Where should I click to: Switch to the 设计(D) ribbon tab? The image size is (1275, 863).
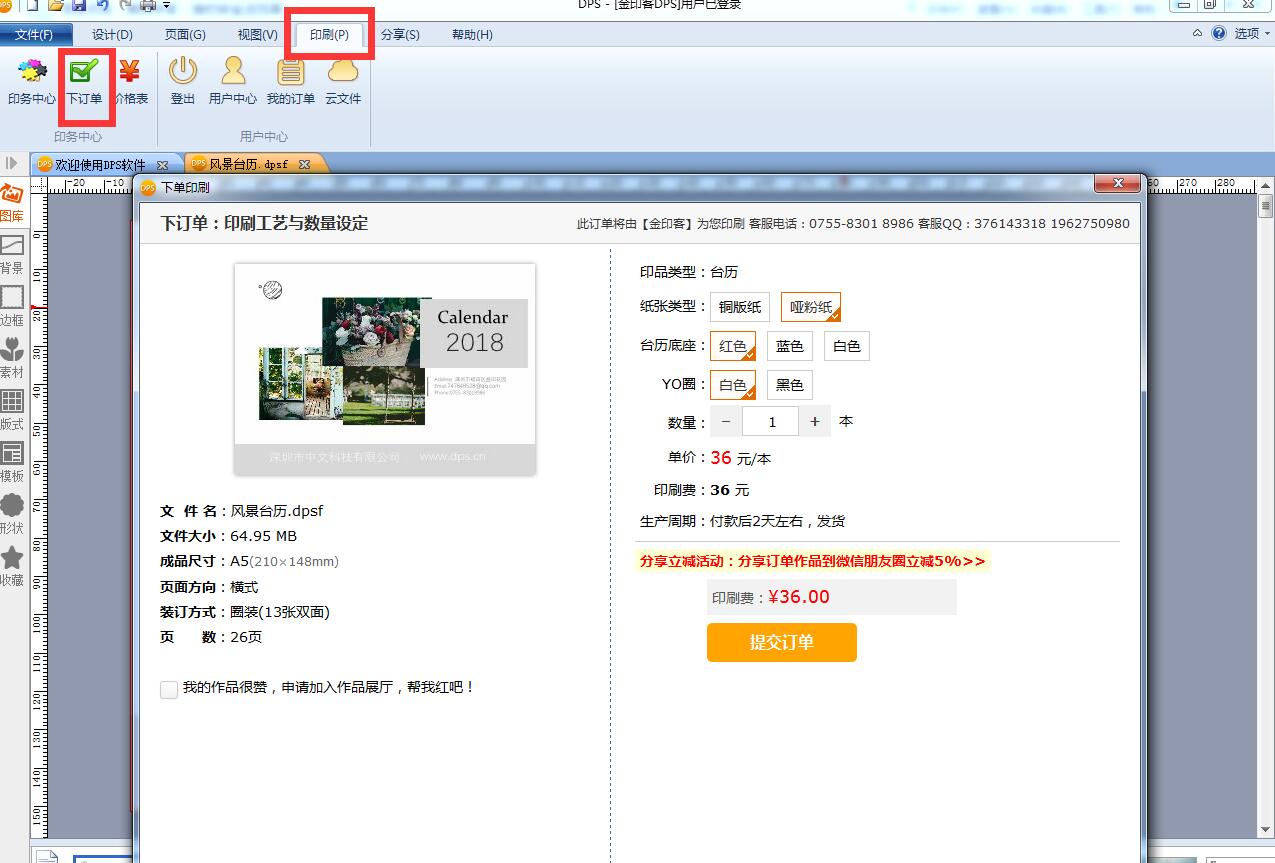point(112,35)
